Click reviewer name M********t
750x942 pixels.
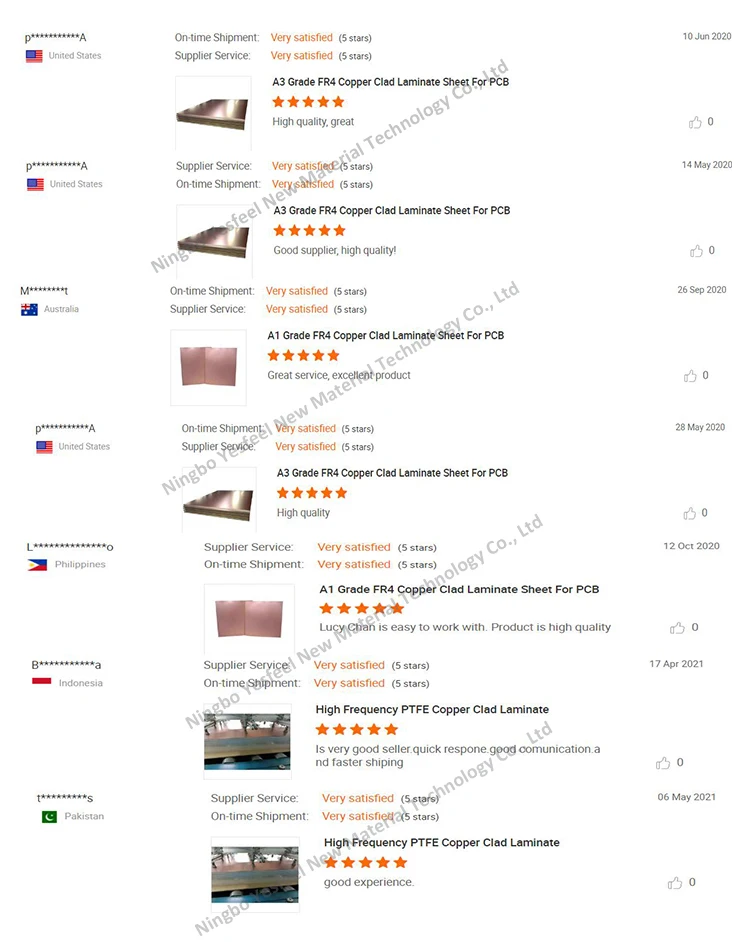coord(44,291)
